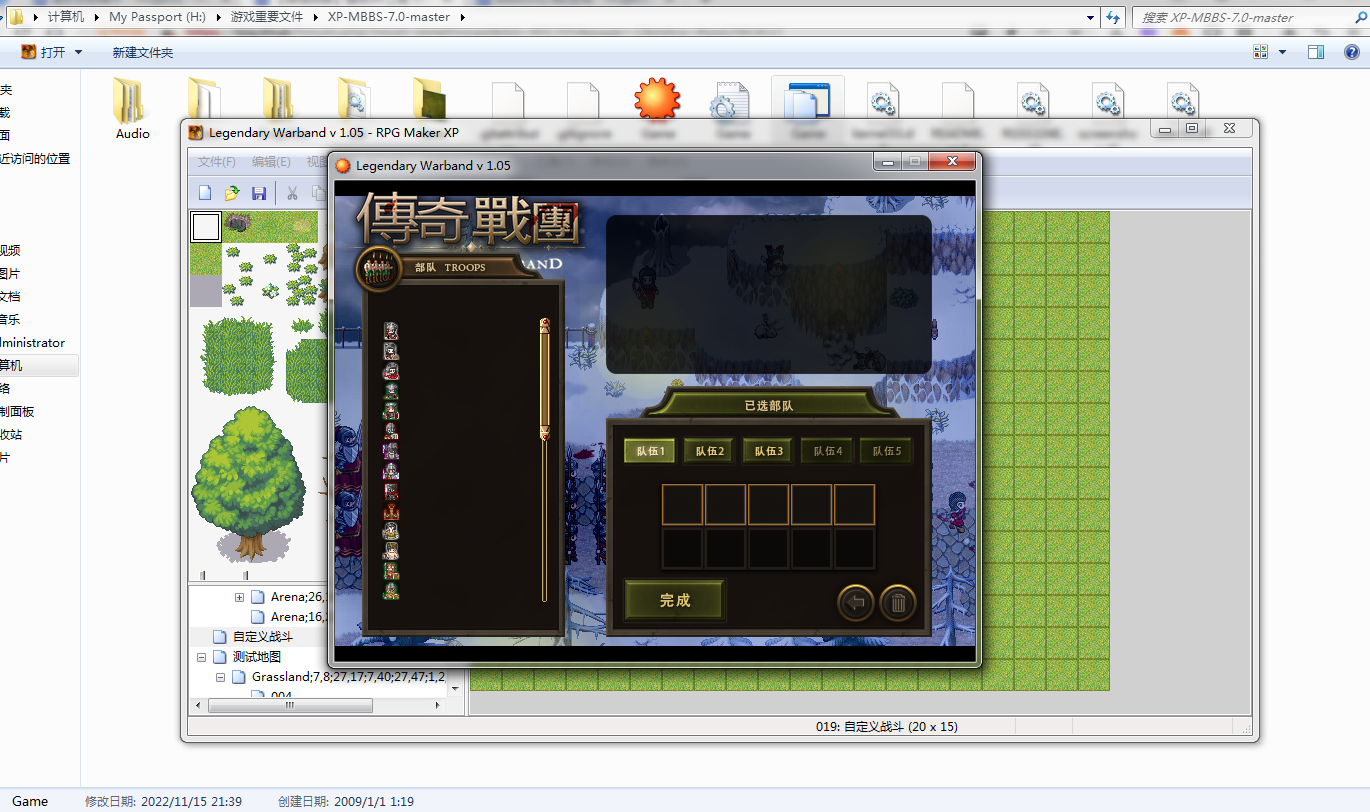Select the Grassland;7,8;27,17 map in tree

348,677
